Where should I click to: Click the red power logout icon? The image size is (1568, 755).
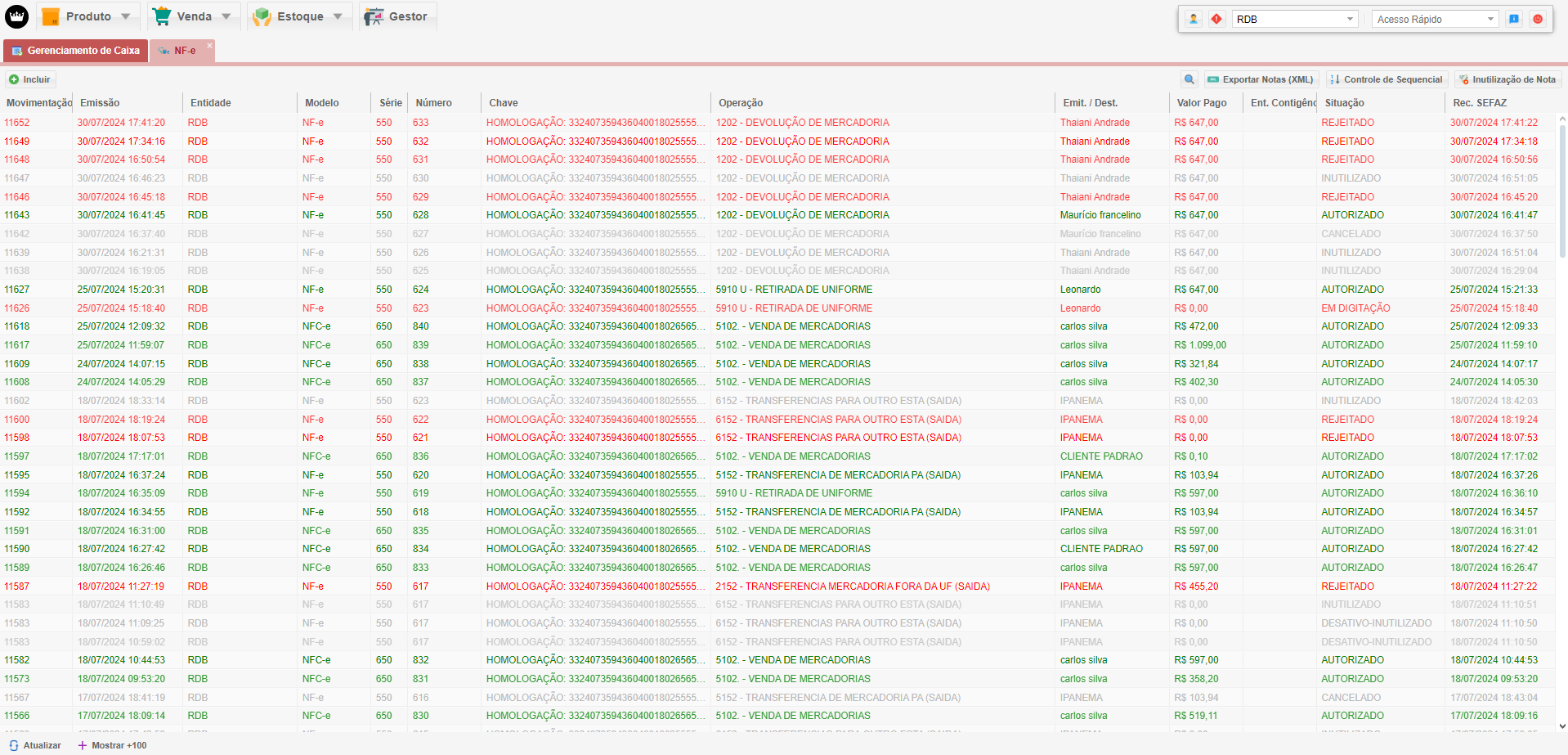[1538, 19]
